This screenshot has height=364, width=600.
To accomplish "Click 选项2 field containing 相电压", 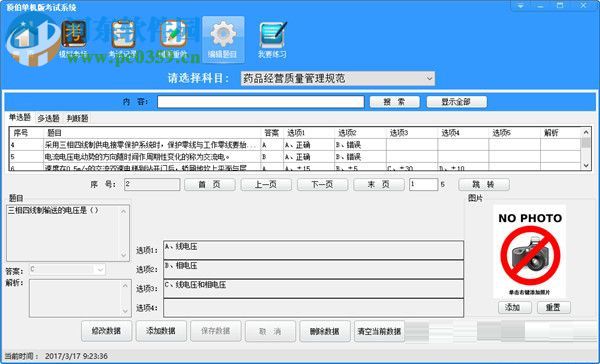I will click(x=313, y=269).
